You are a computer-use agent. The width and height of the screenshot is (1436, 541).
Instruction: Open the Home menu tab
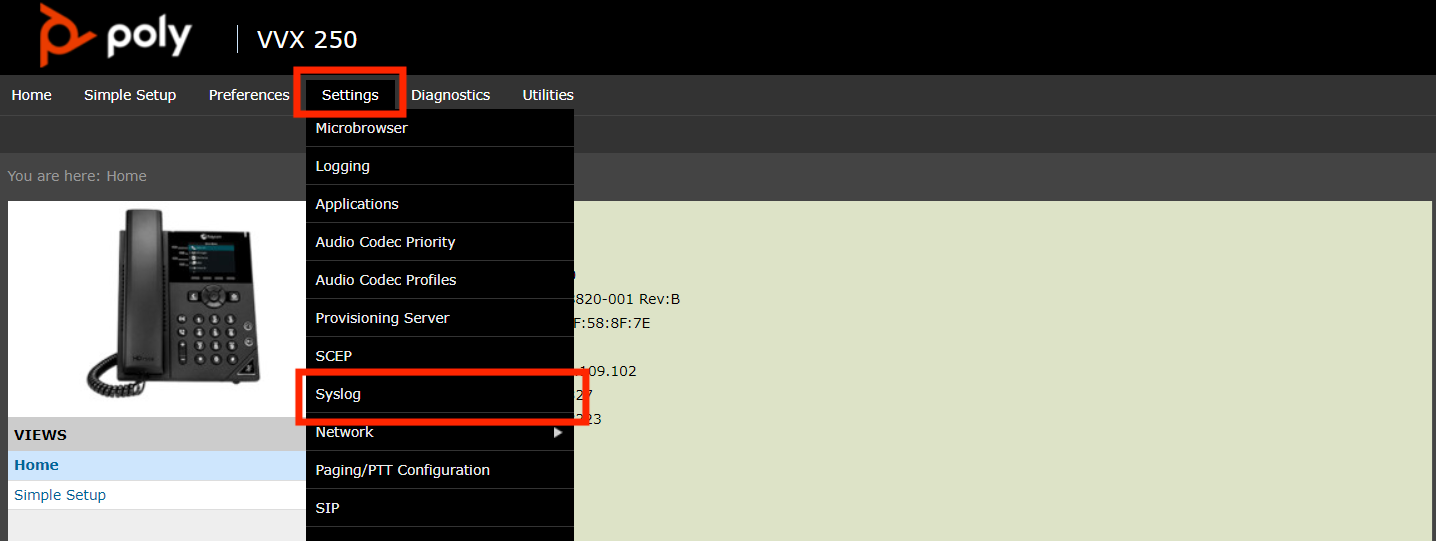coord(31,95)
